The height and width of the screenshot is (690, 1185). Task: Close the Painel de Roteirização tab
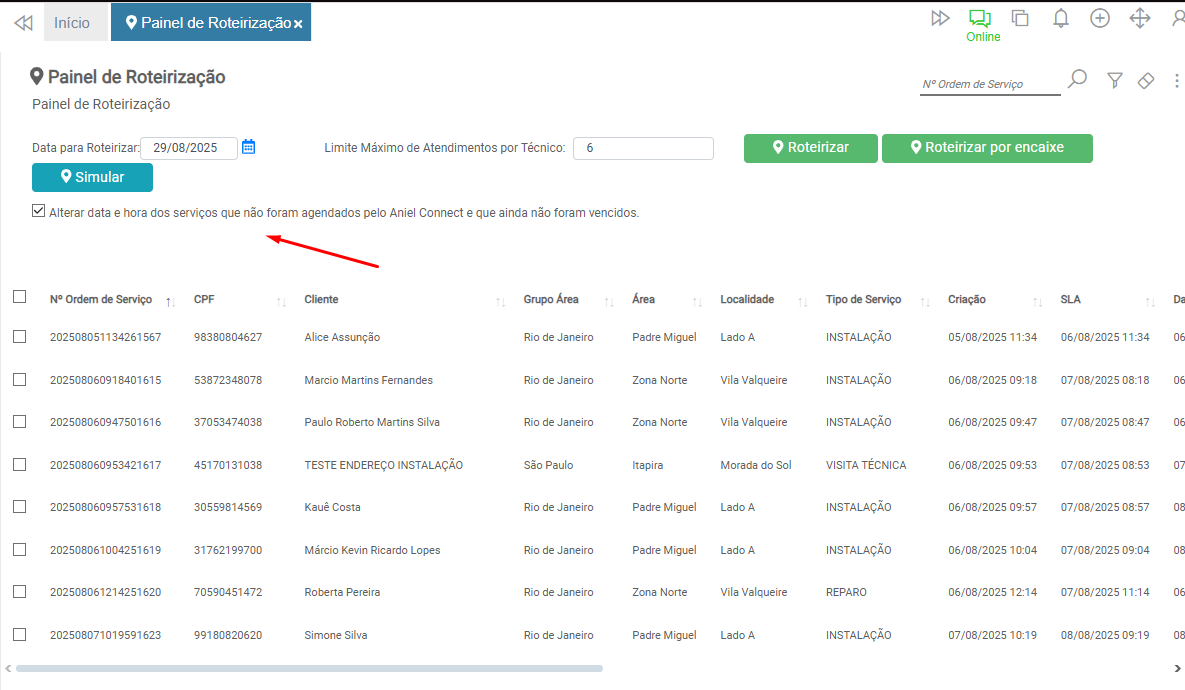click(298, 23)
